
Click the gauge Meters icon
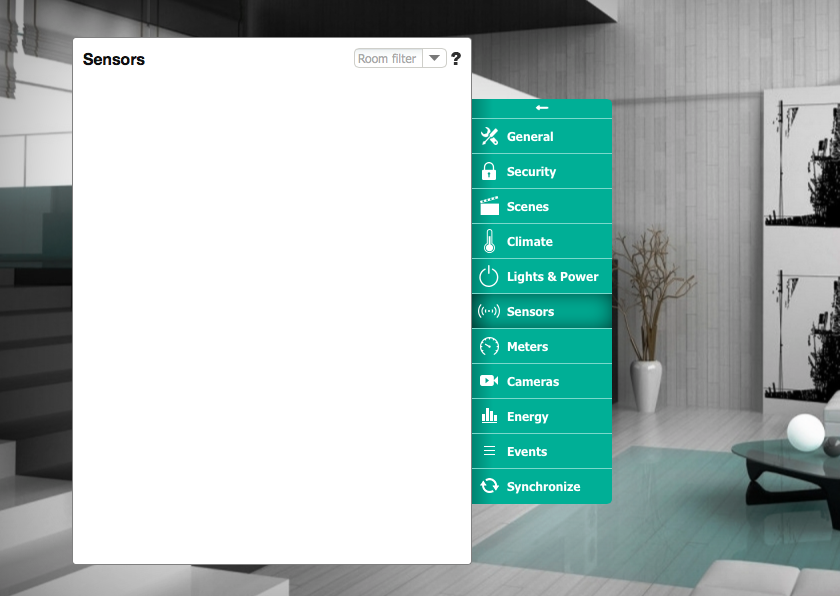489,347
